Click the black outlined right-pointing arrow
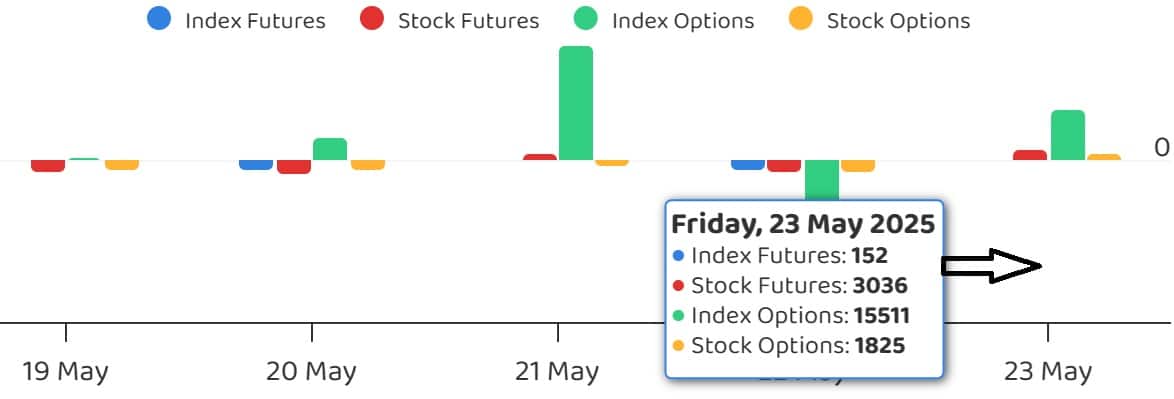 click(991, 266)
